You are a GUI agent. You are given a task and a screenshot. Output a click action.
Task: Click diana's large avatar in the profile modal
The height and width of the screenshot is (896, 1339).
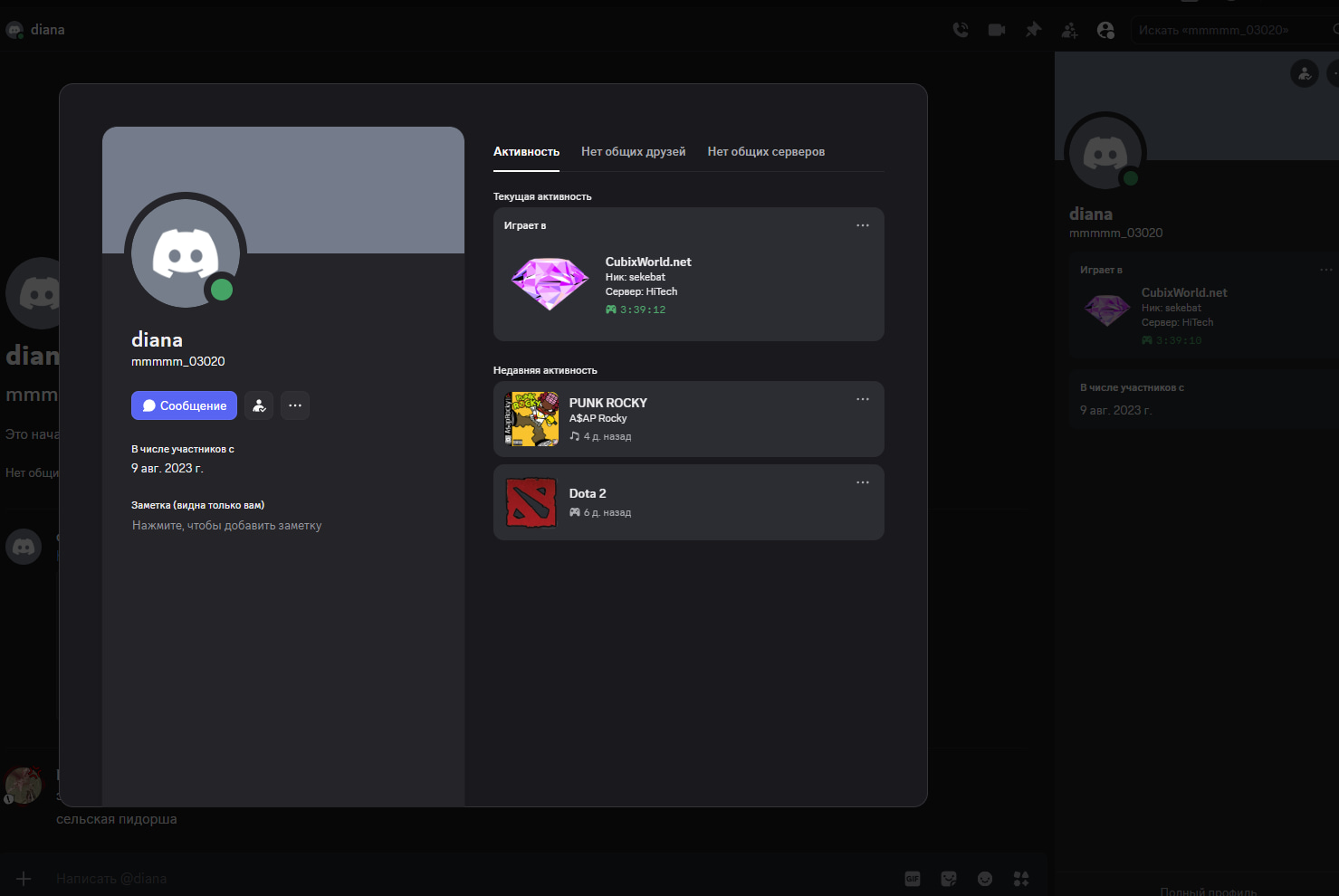(186, 253)
